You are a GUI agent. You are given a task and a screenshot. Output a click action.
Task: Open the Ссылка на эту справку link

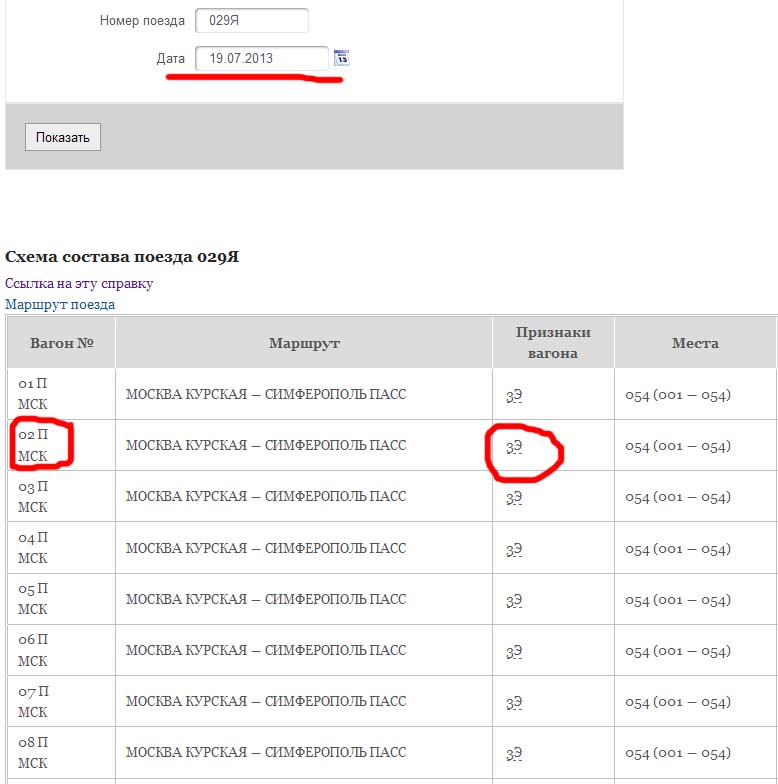[x=79, y=283]
